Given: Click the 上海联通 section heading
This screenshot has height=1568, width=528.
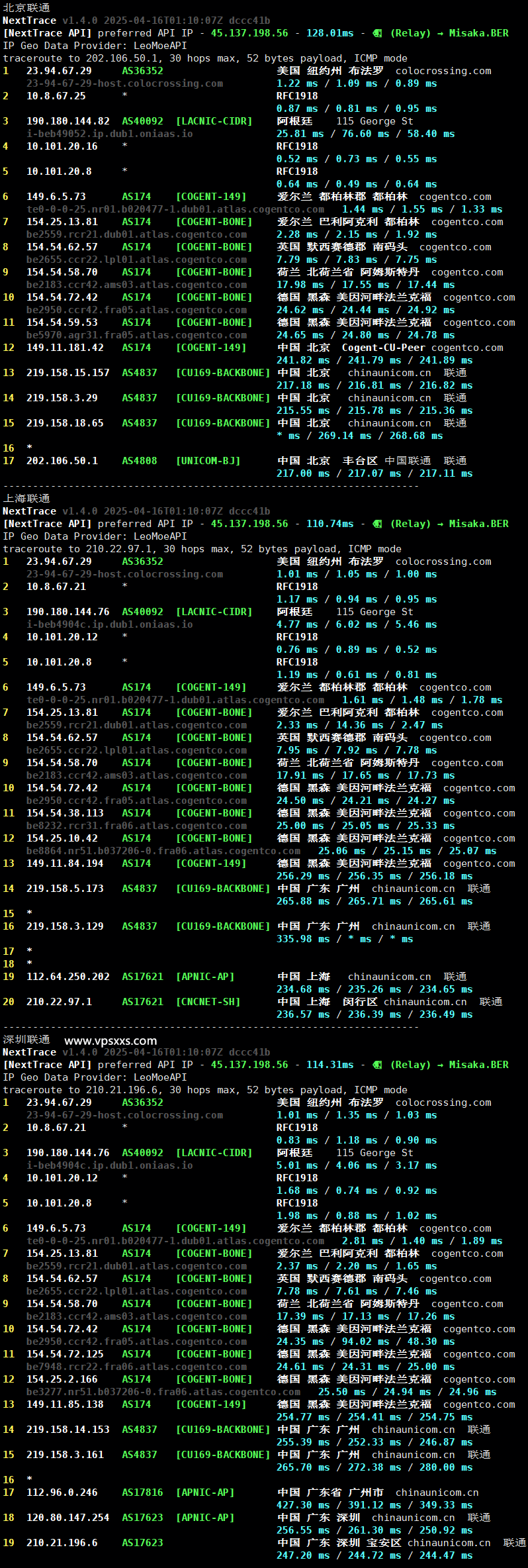Looking at the screenshot, I should (x=26, y=499).
